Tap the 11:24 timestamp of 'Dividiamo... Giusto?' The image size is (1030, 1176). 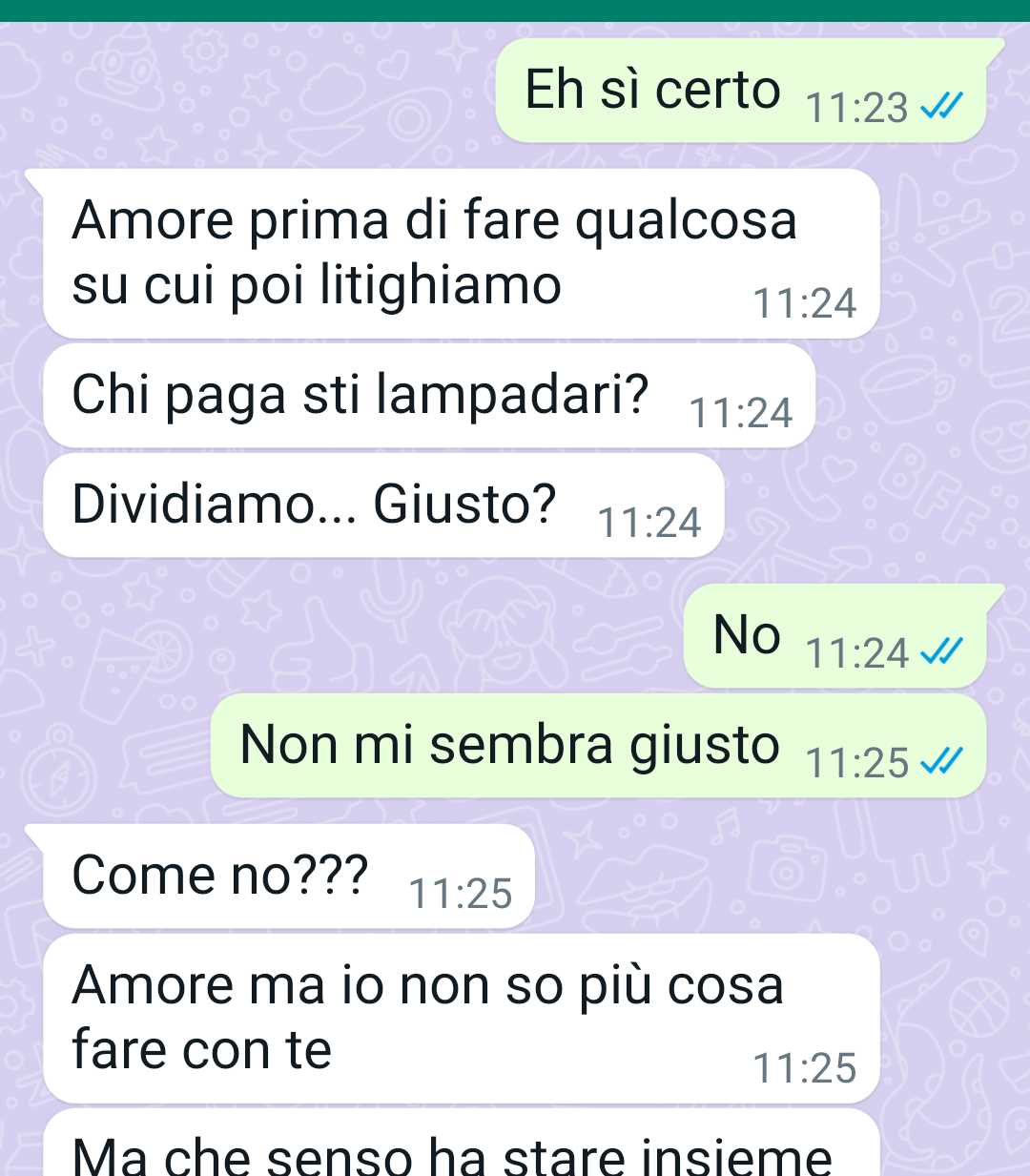pos(649,523)
